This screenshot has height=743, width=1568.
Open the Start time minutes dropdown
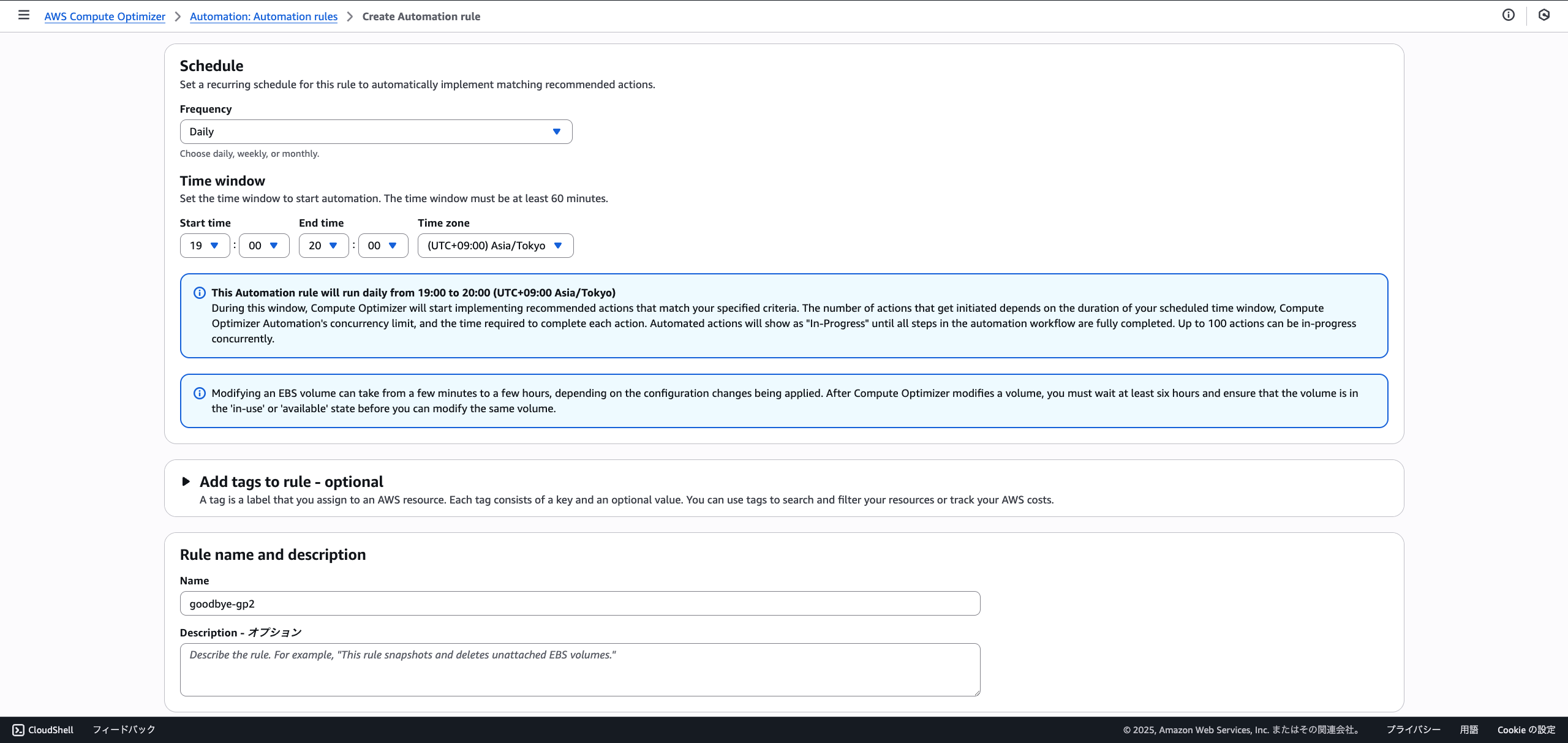(263, 246)
